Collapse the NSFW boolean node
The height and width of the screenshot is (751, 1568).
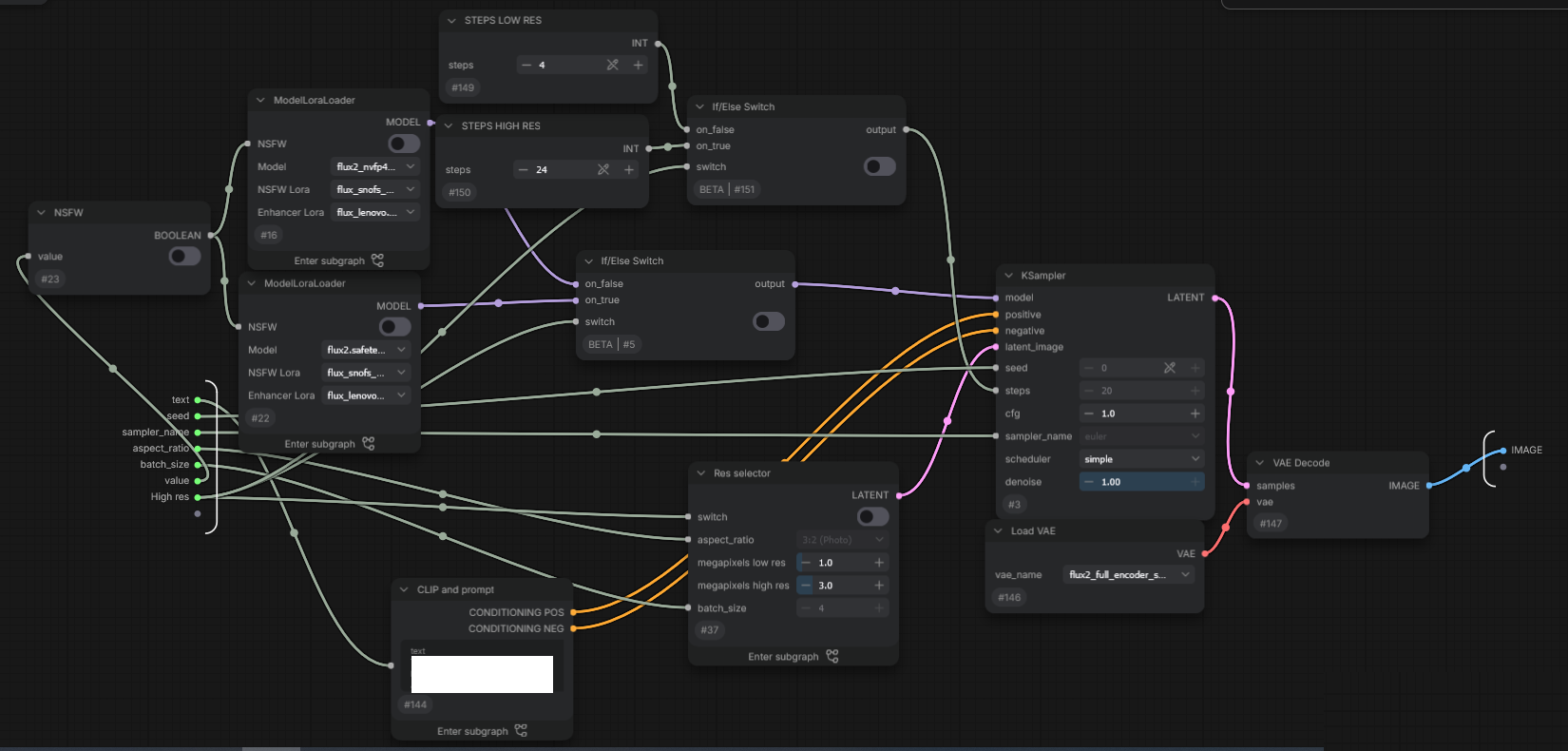click(41, 212)
